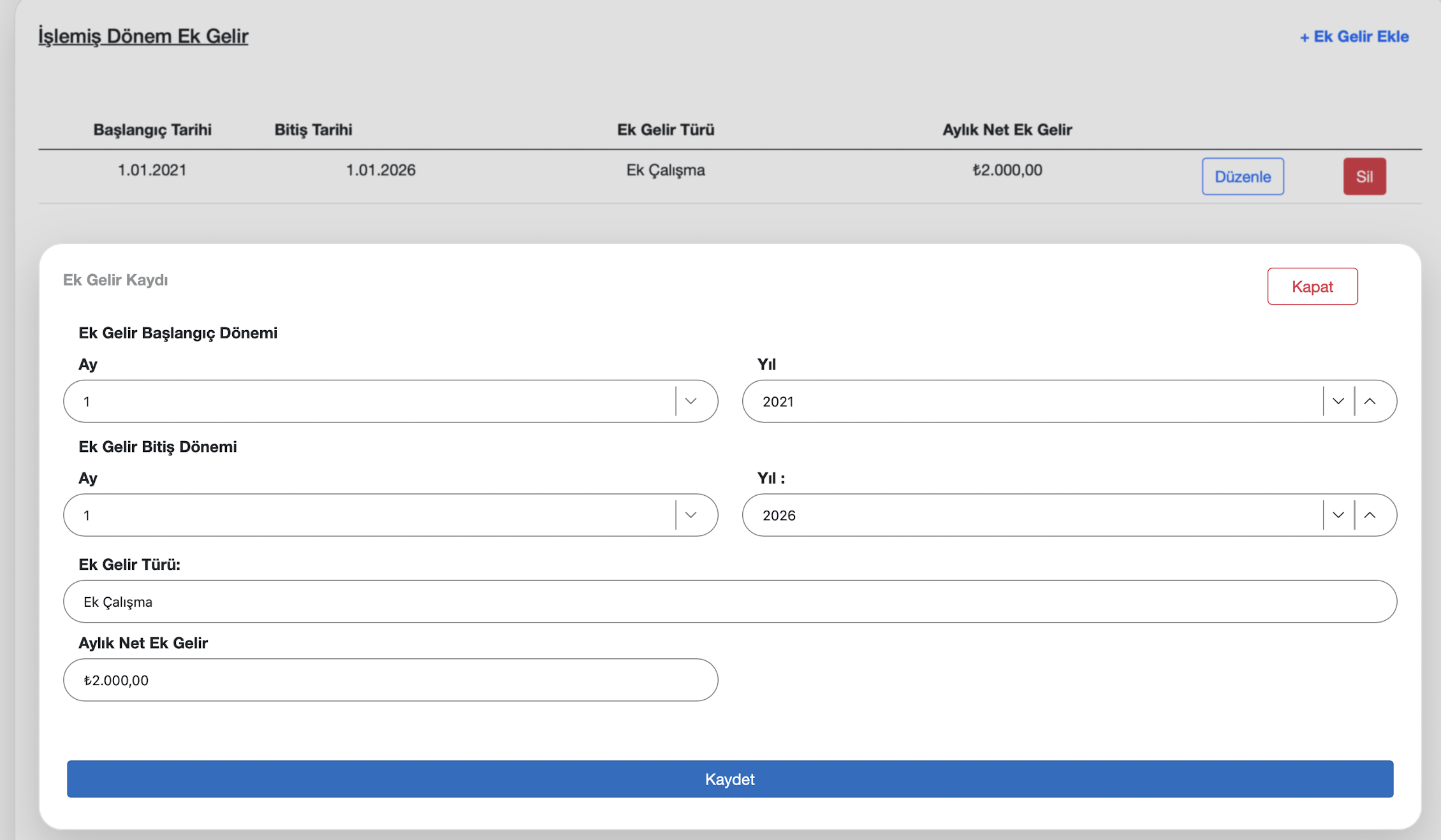
Task: Click the Başlangıç Tarihi column header
Action: (152, 130)
